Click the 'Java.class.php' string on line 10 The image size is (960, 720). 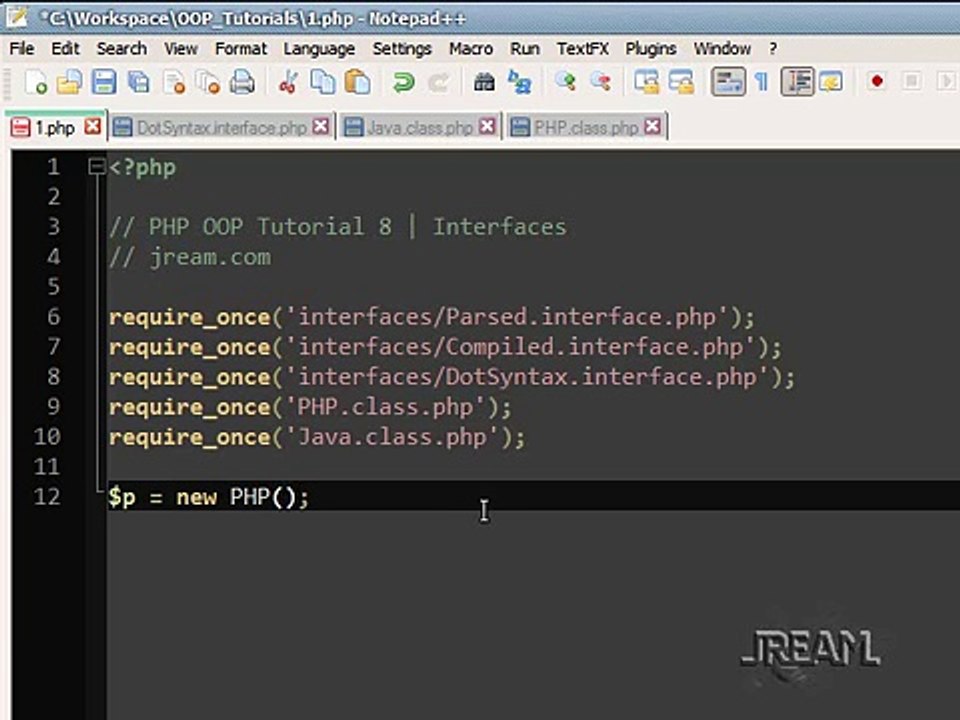(x=392, y=437)
